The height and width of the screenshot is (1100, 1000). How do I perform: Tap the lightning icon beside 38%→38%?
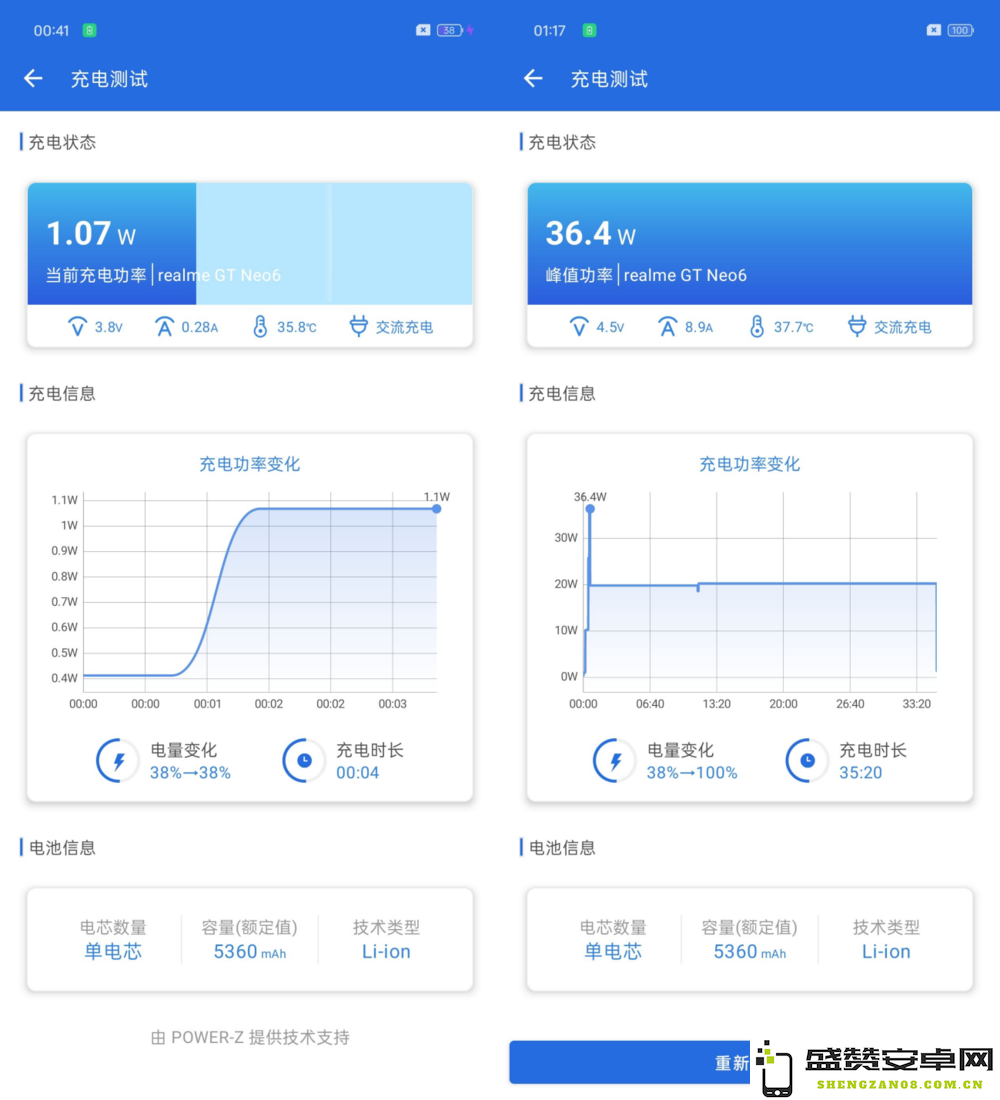pos(118,760)
